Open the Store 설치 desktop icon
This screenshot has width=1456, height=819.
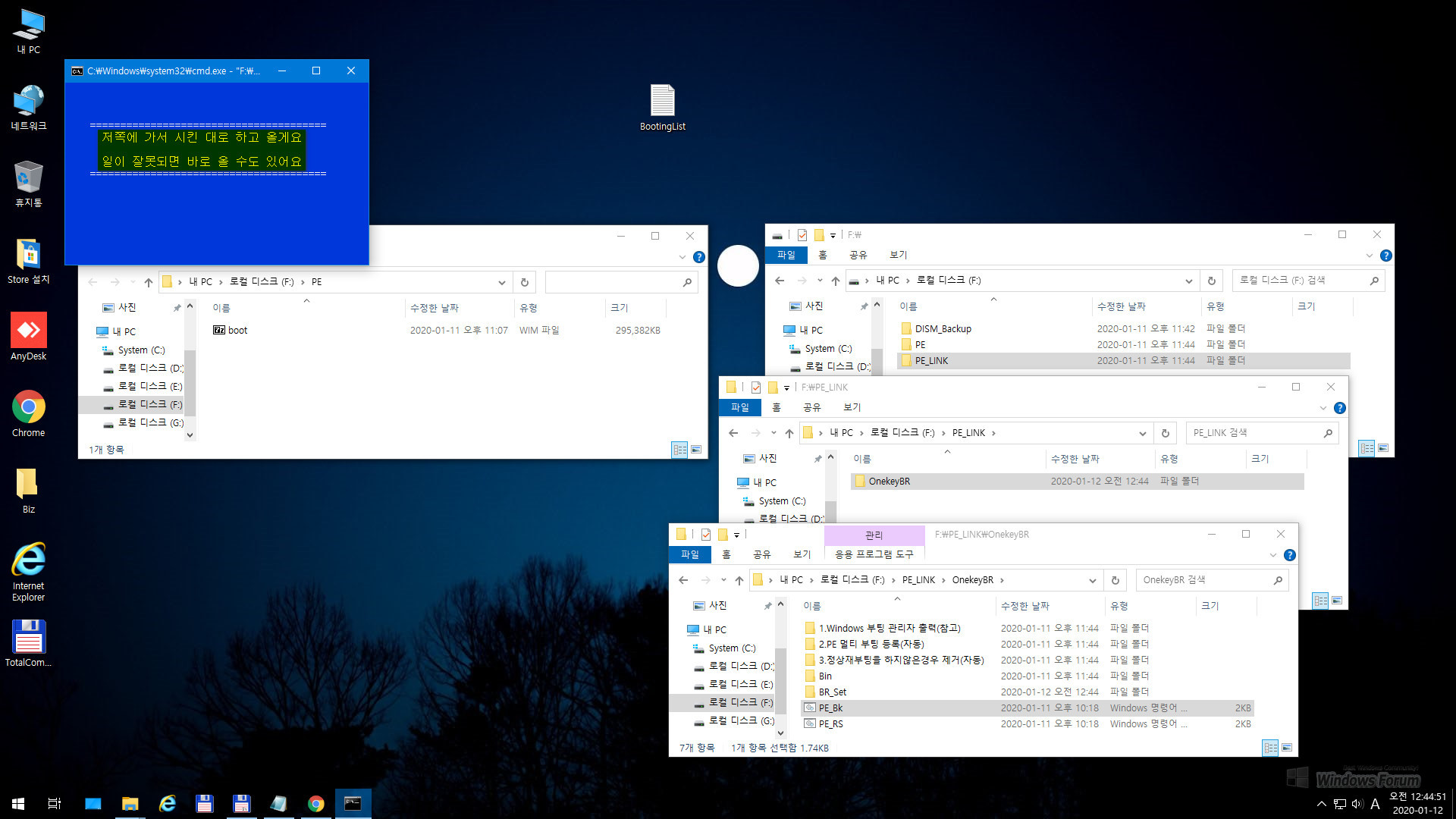(29, 262)
